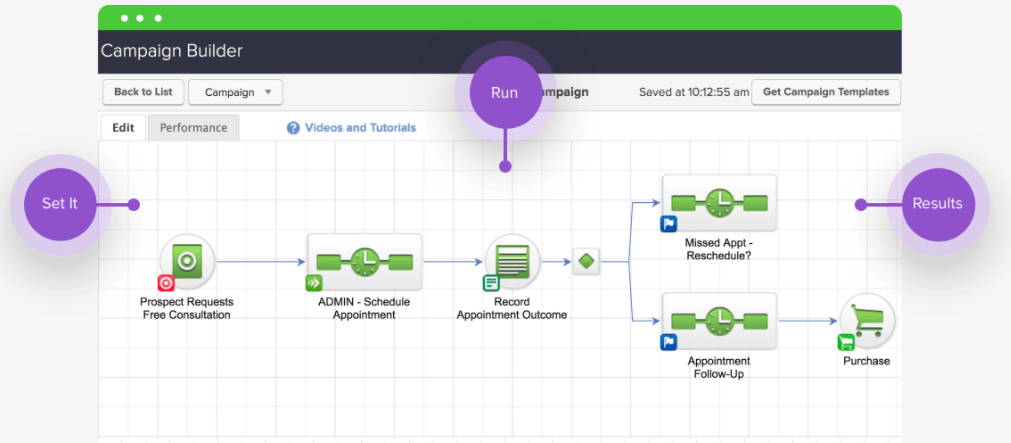
Task: Open the Videos and Tutorials link
Action: (x=360, y=128)
